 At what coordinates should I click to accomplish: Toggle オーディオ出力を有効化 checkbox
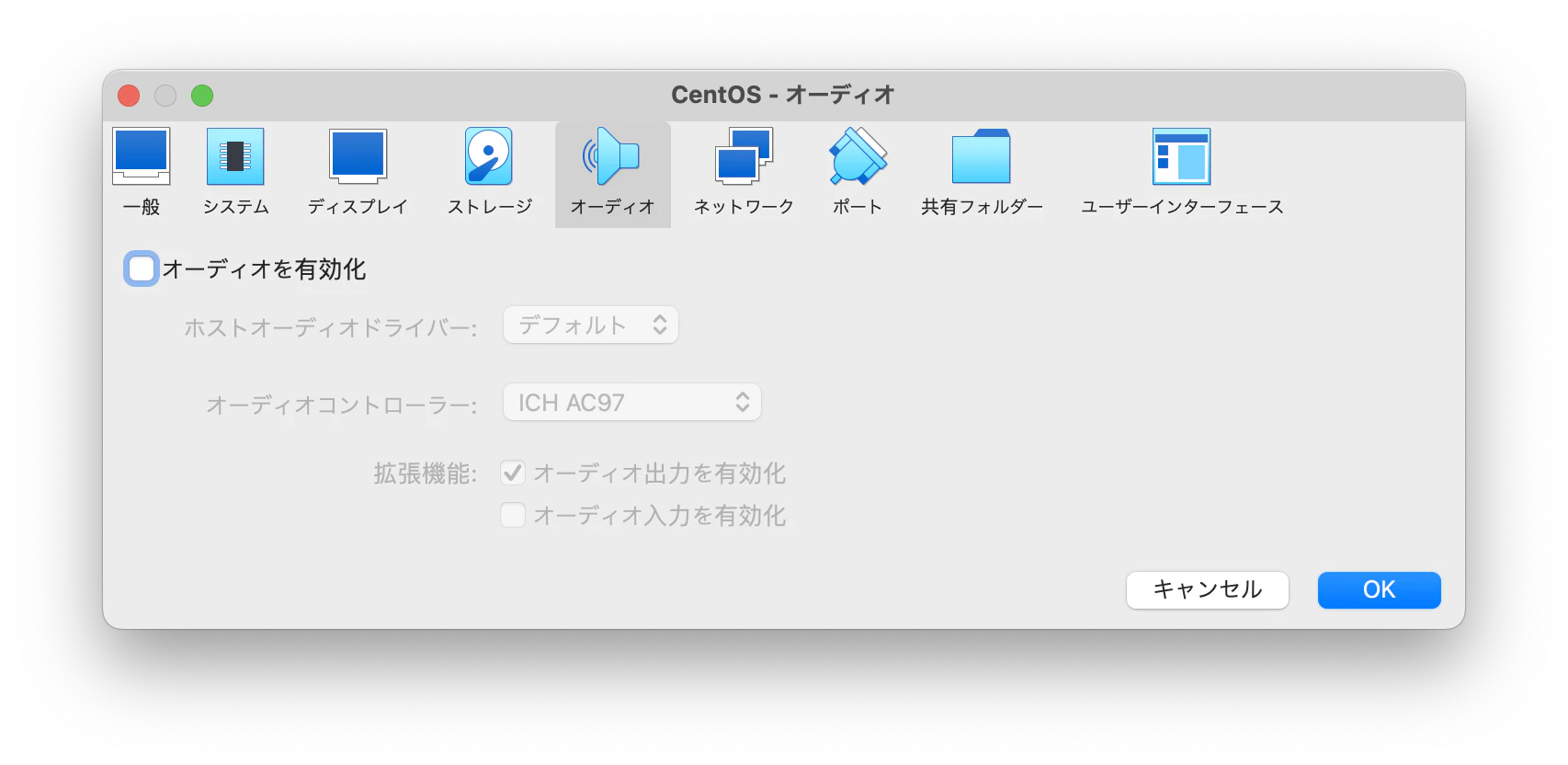pos(513,473)
